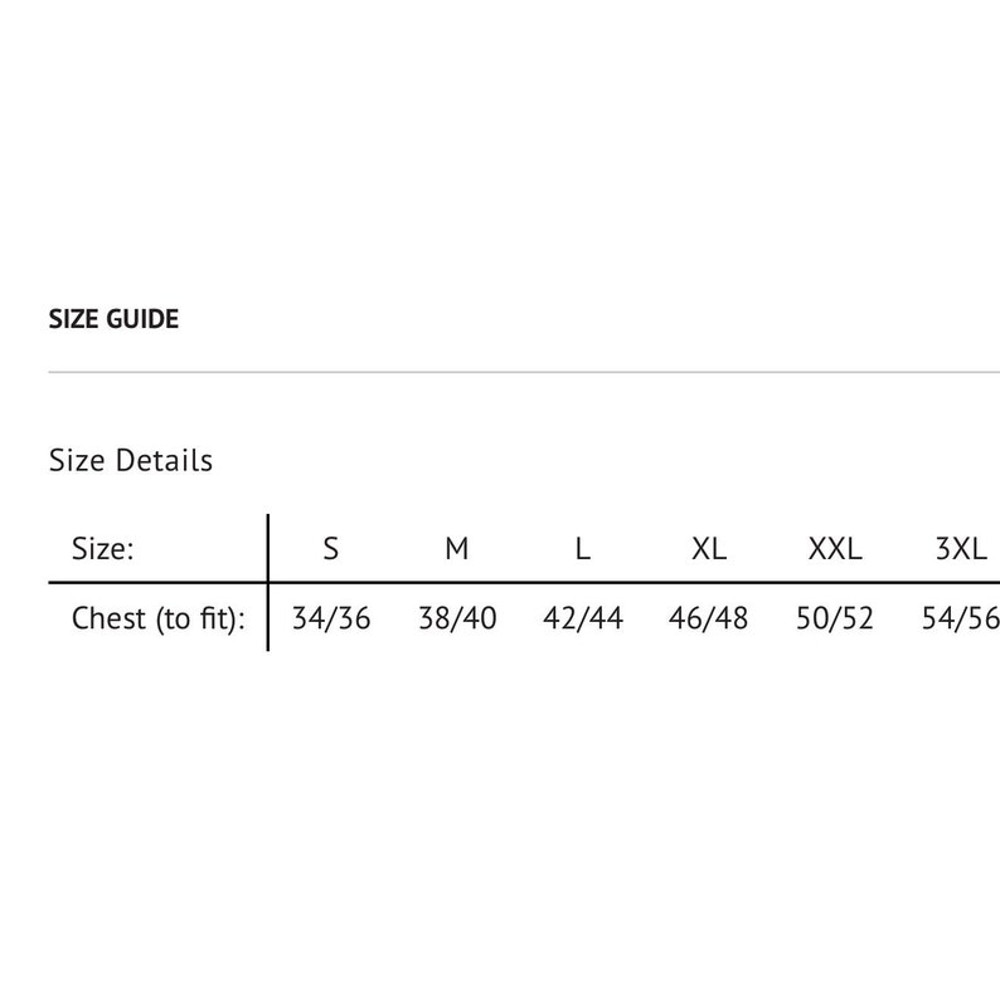The width and height of the screenshot is (1000, 1000).
Task: Click the 46/48 chest measurement
Action: click(x=708, y=619)
